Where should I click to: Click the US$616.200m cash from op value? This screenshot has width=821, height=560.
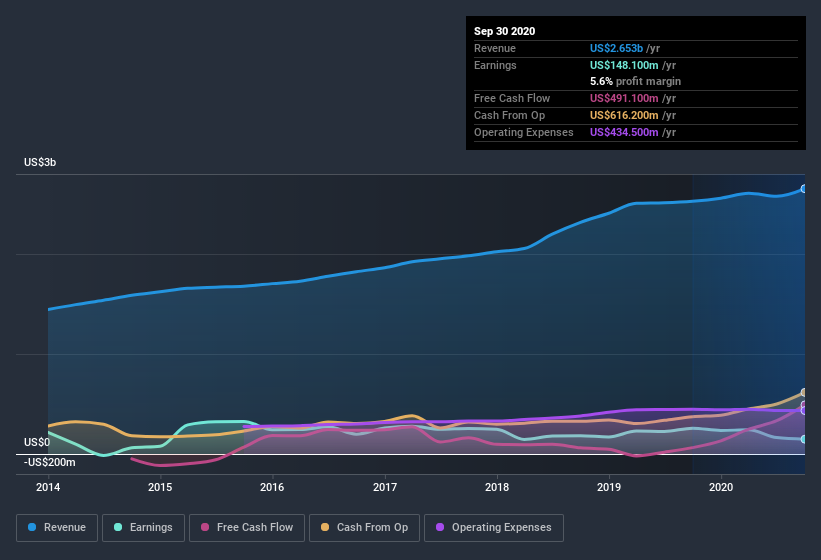[624, 115]
